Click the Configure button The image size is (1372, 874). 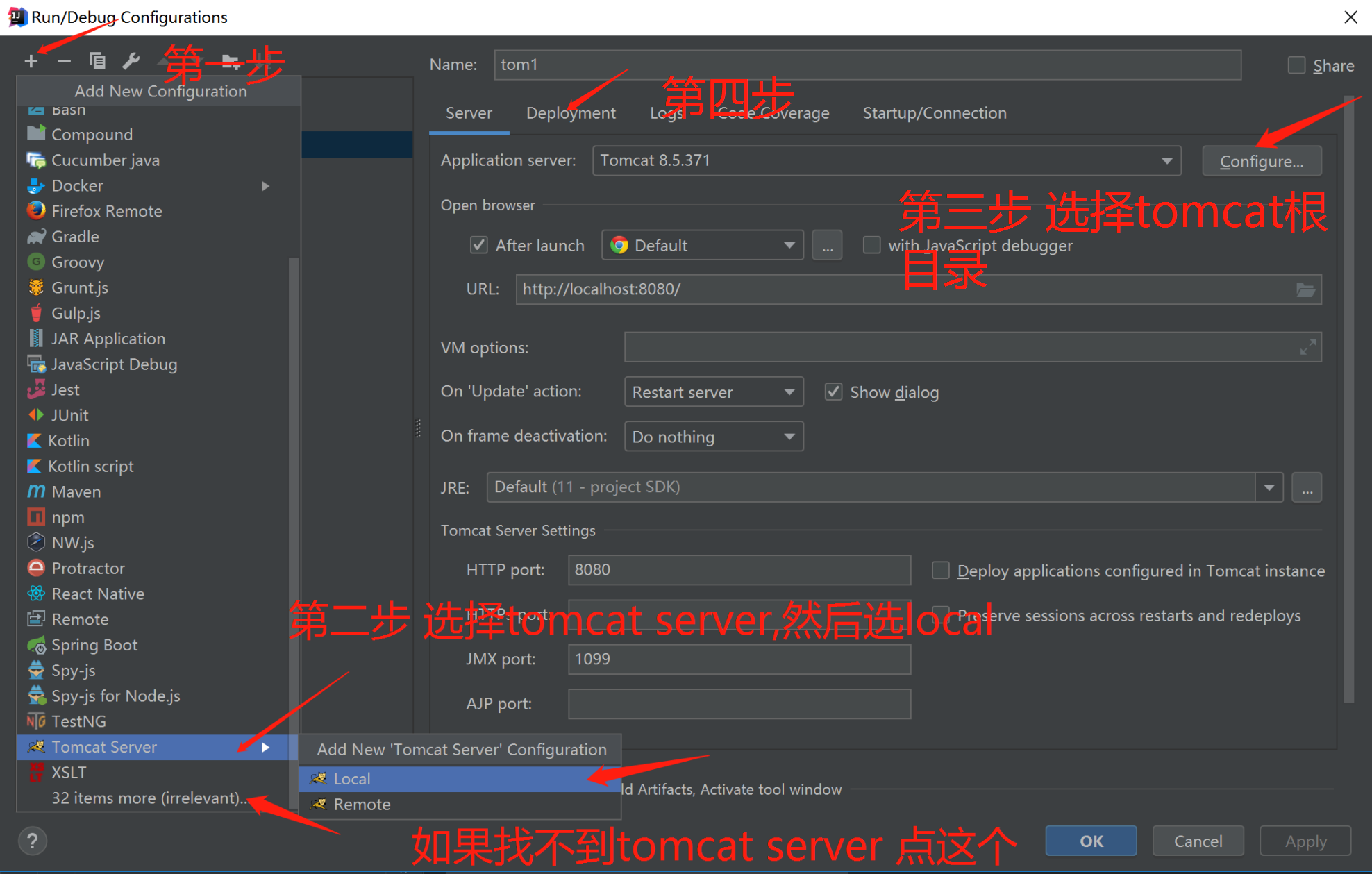(x=1262, y=160)
